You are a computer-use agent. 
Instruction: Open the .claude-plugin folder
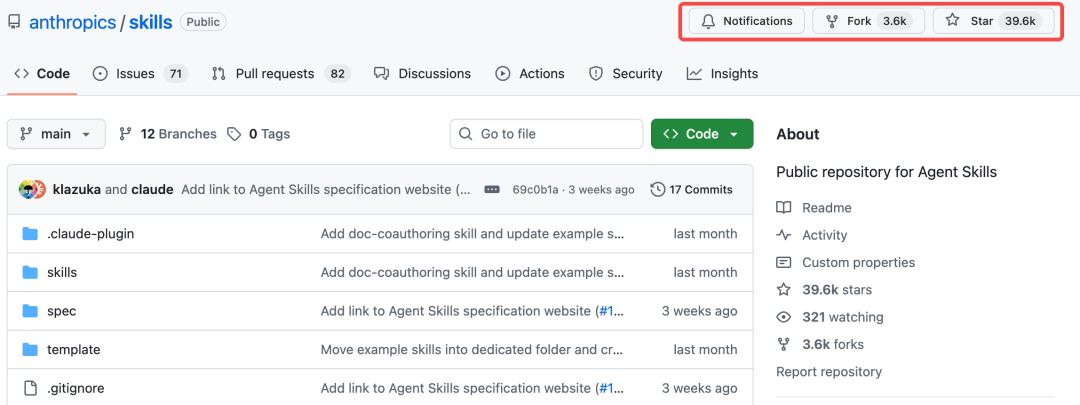tap(90, 234)
